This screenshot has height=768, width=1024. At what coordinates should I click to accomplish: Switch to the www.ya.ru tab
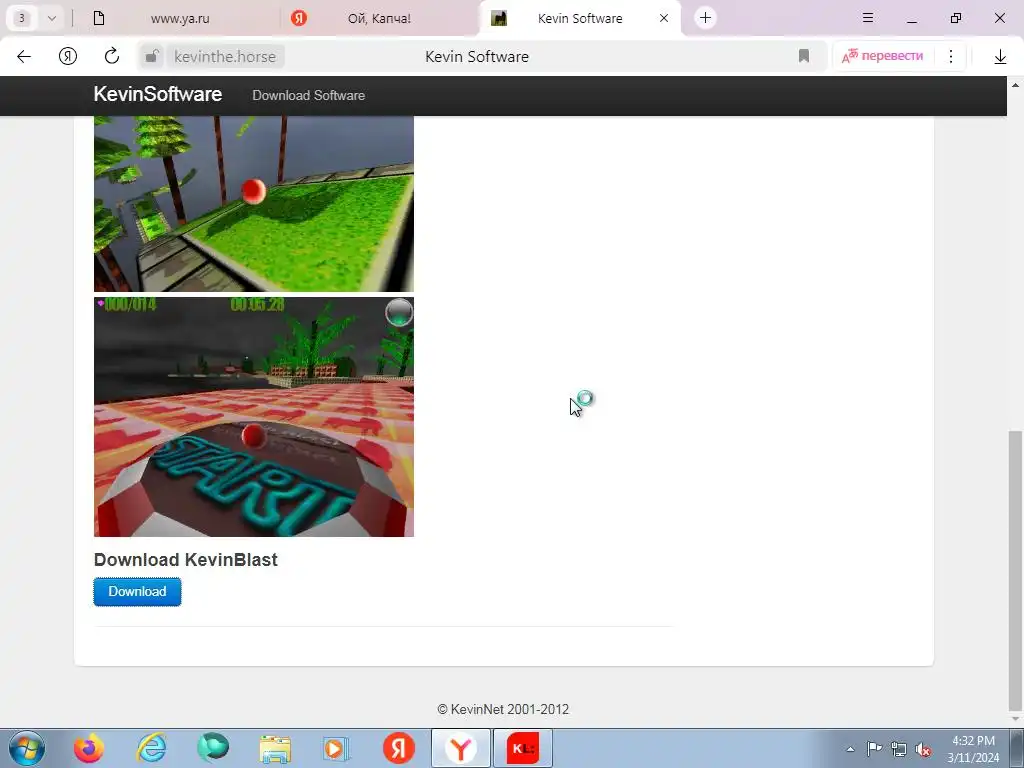point(180,18)
